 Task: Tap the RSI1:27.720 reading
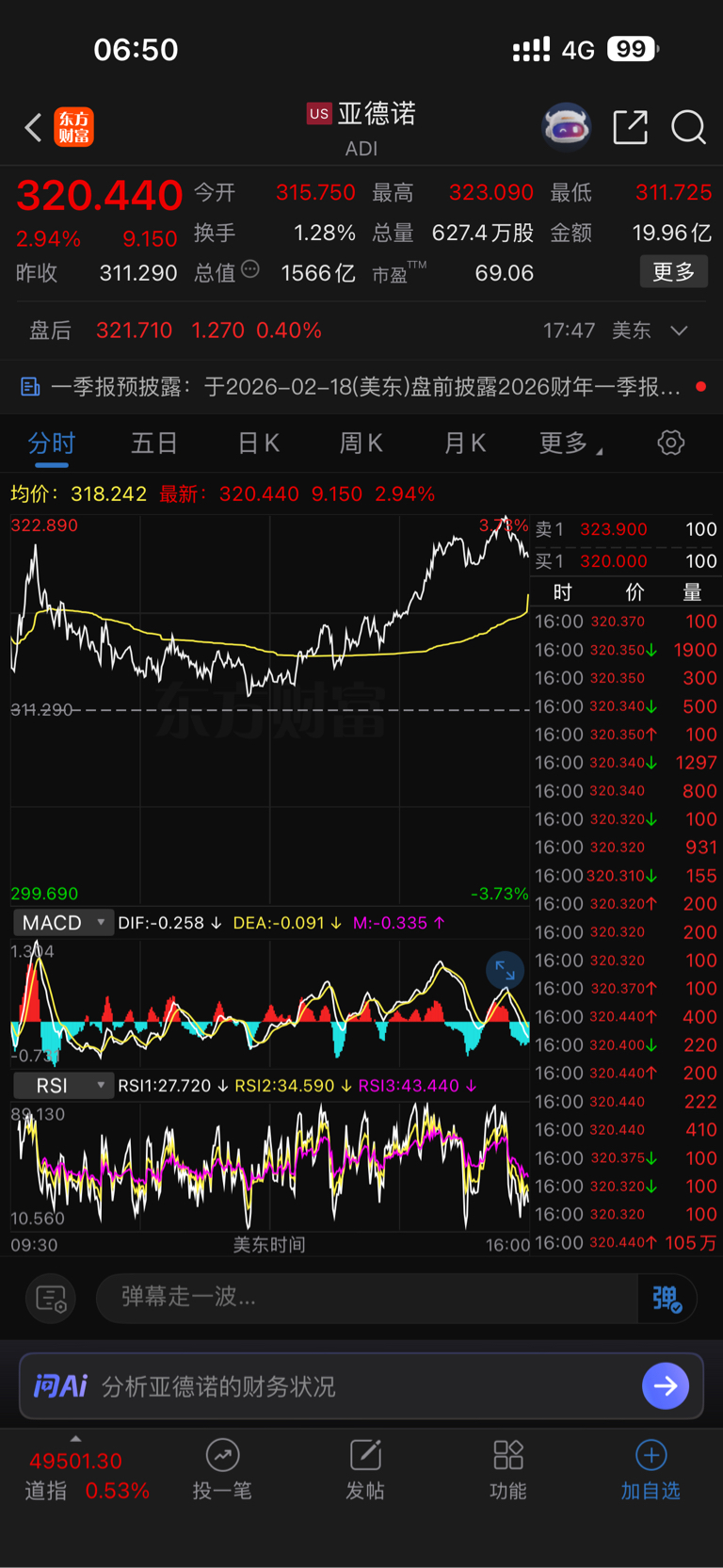pyautogui.click(x=173, y=1086)
